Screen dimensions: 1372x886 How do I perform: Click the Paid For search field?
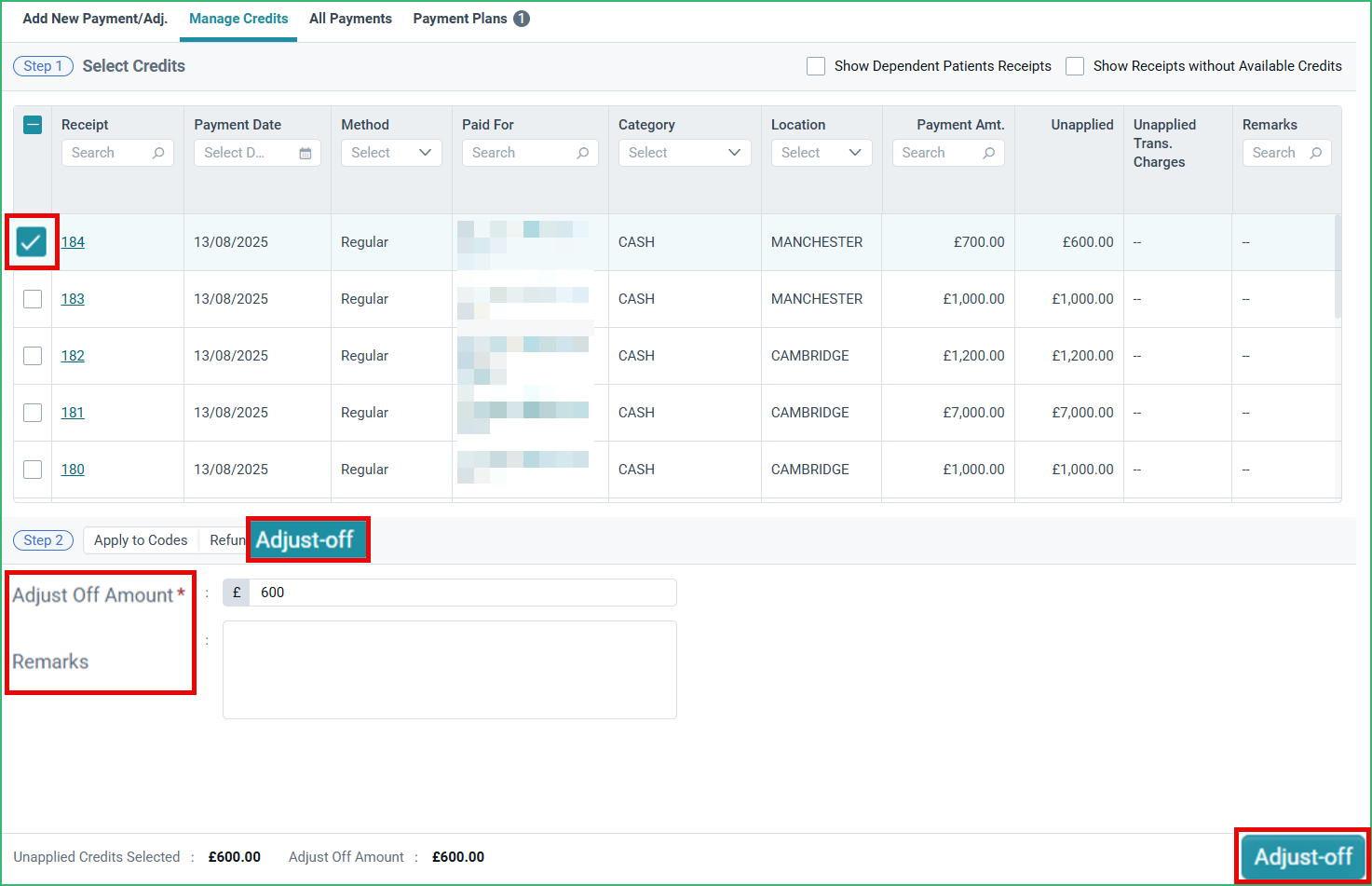(x=530, y=153)
